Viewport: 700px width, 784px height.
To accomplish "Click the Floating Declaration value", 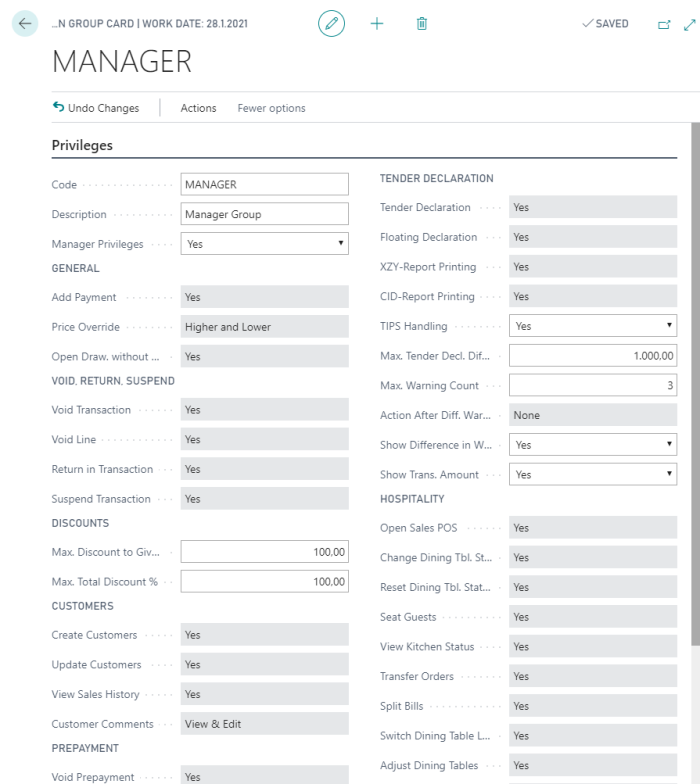I will (x=593, y=236).
